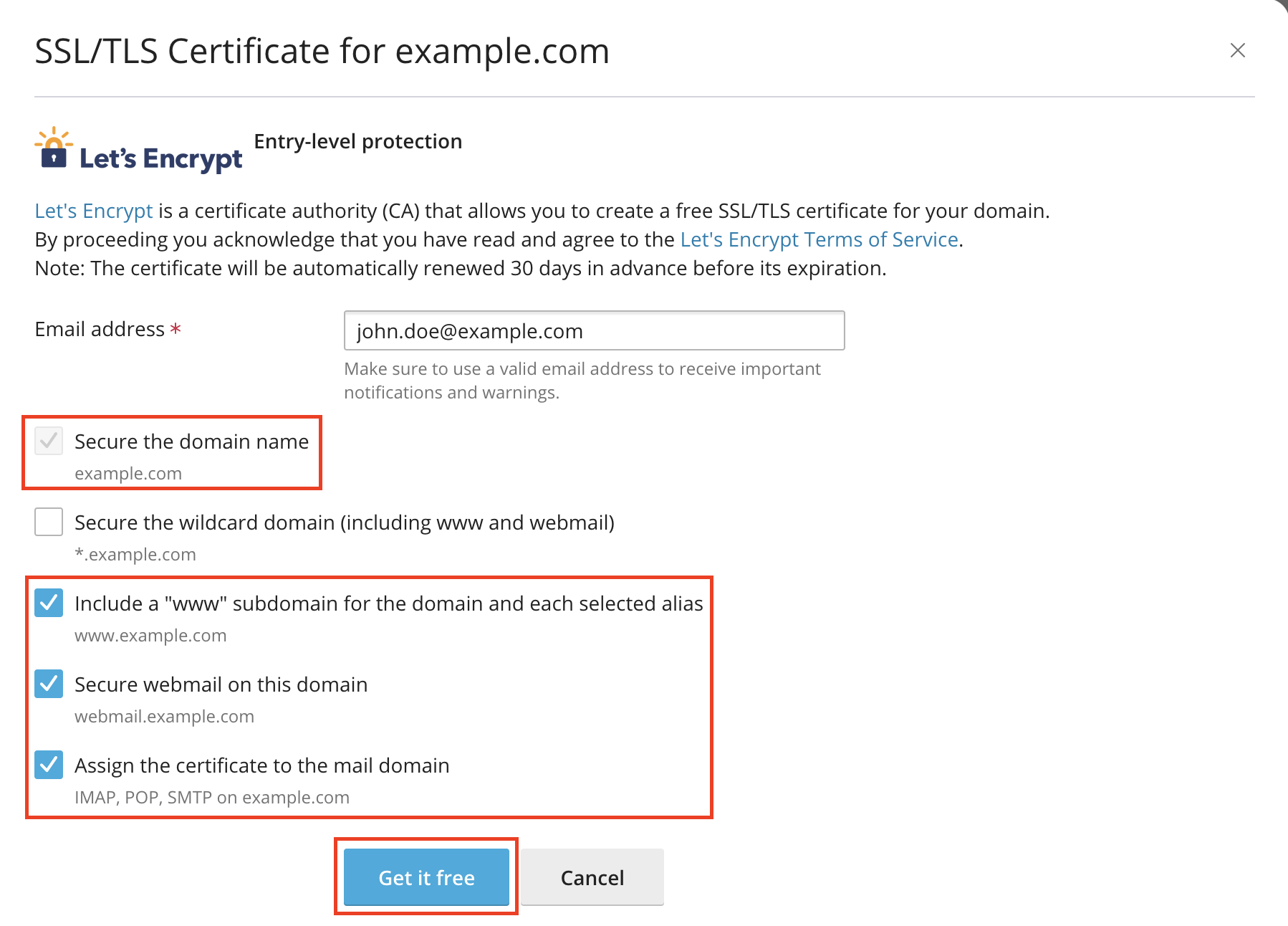Uncheck Secure webmail on this domain

(x=49, y=684)
